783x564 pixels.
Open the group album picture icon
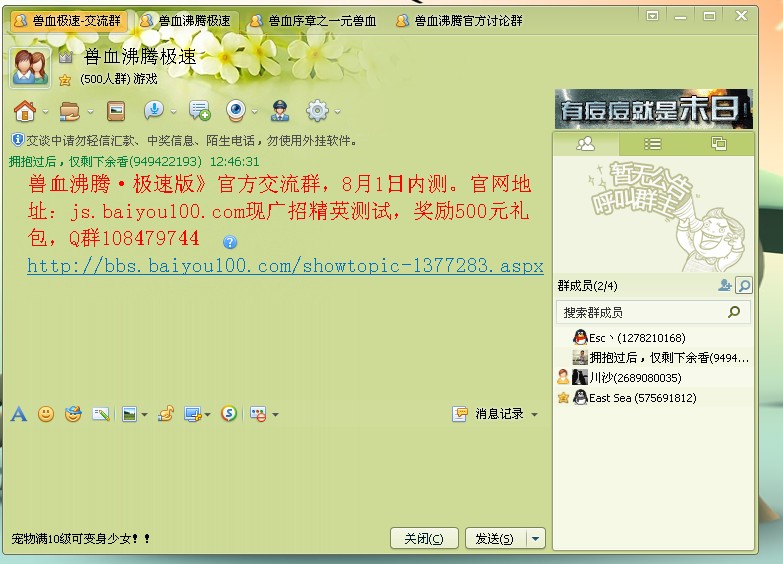click(x=116, y=111)
